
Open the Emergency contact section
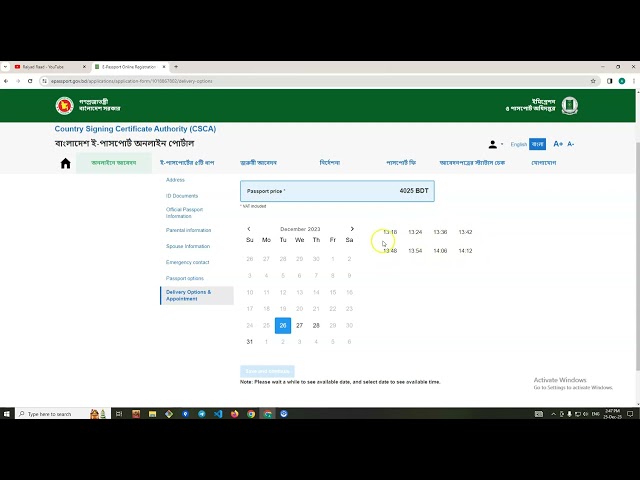(187, 262)
